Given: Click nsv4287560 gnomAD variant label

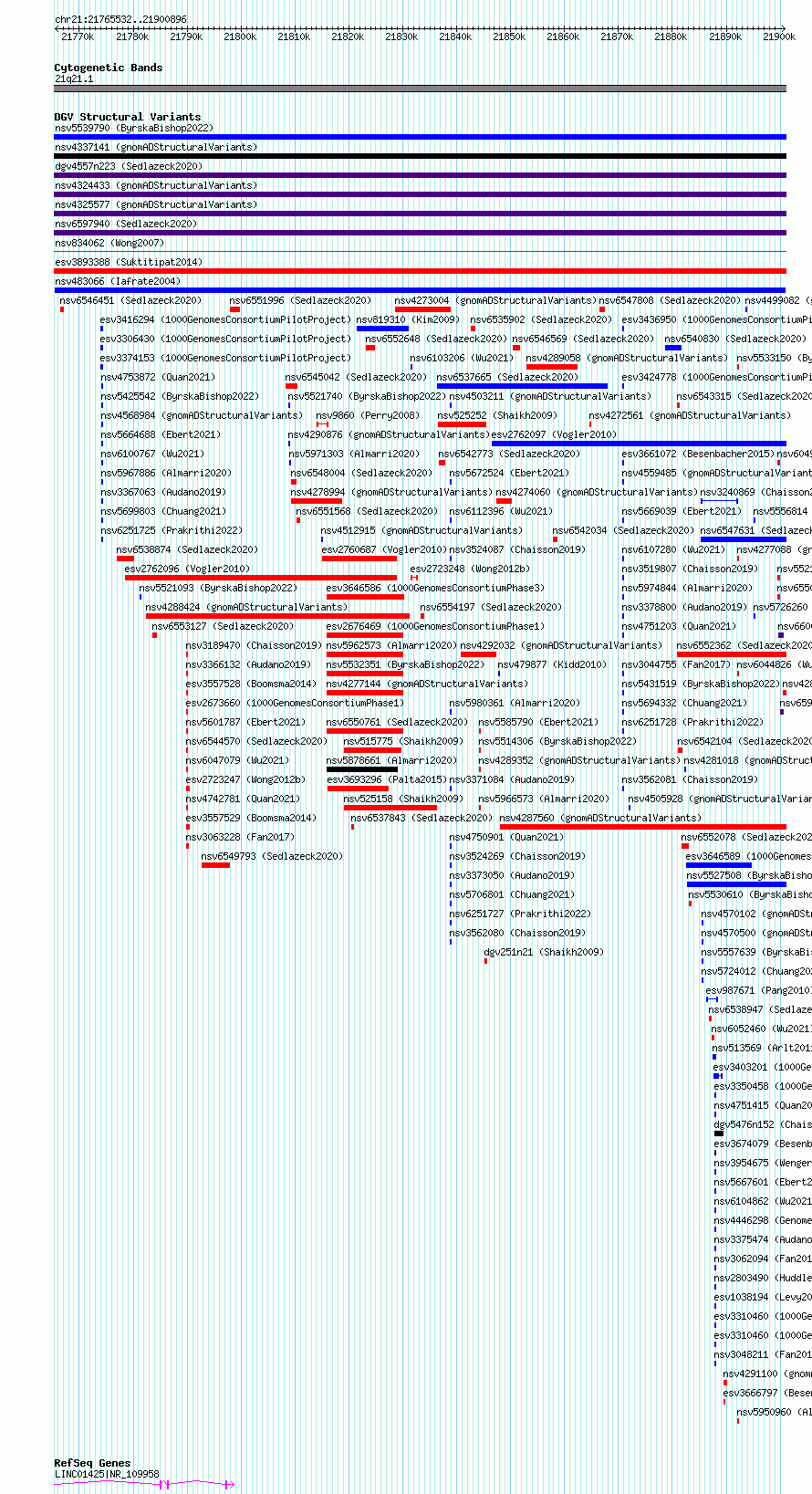Looking at the screenshot, I should [x=601, y=819].
